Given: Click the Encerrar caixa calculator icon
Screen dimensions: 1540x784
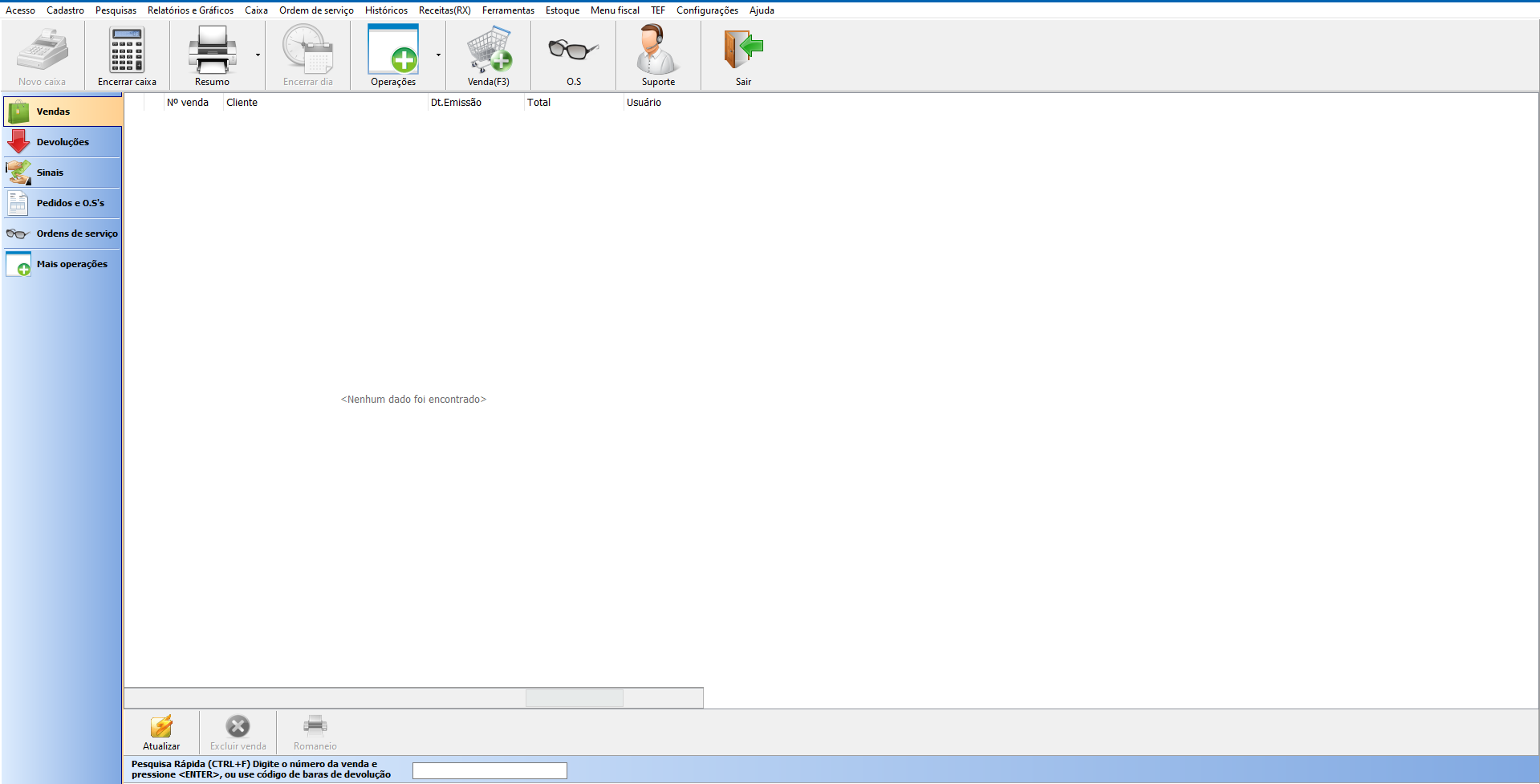Looking at the screenshot, I should point(127,50).
